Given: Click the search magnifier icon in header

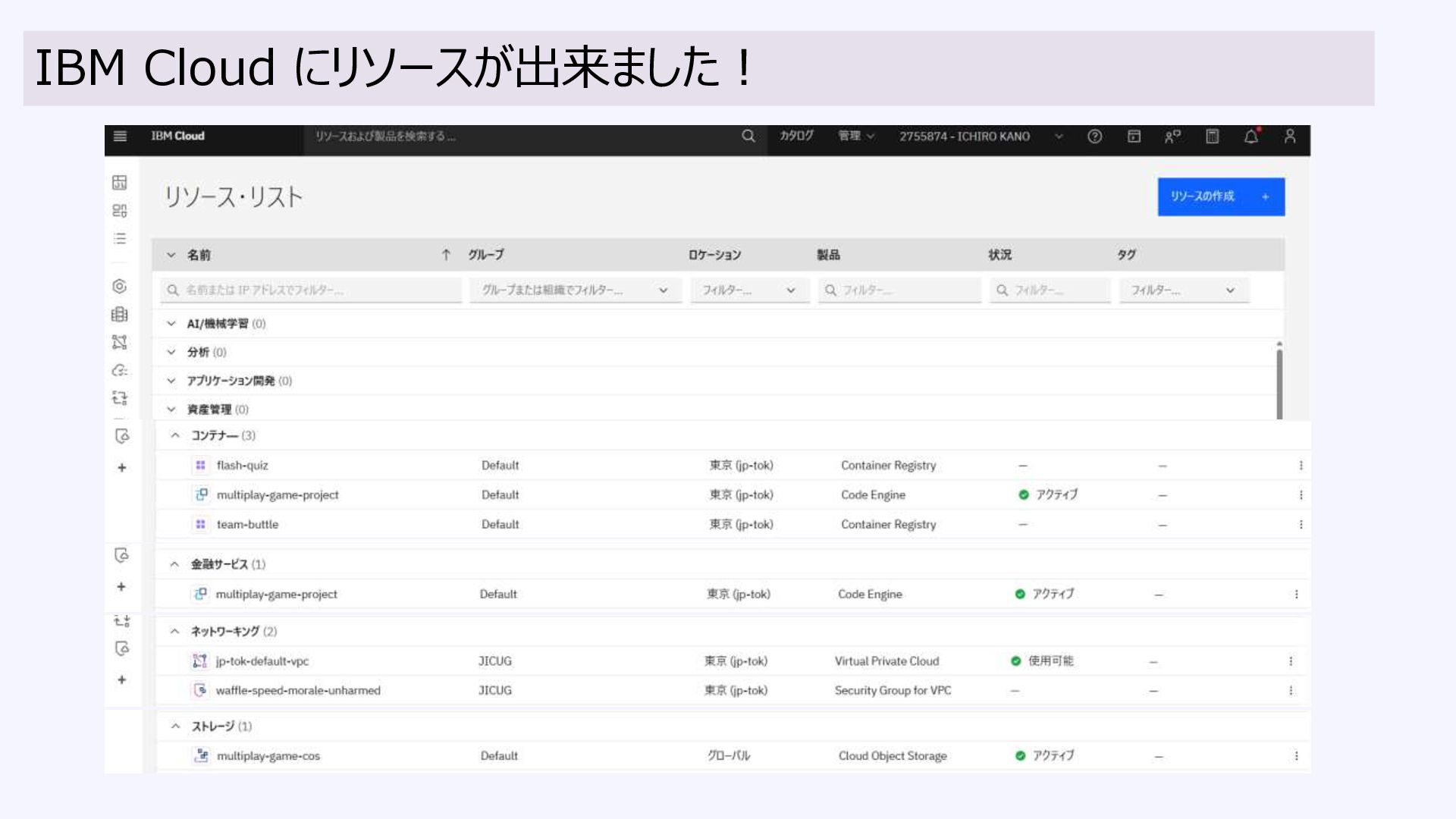Looking at the screenshot, I should click(x=748, y=136).
